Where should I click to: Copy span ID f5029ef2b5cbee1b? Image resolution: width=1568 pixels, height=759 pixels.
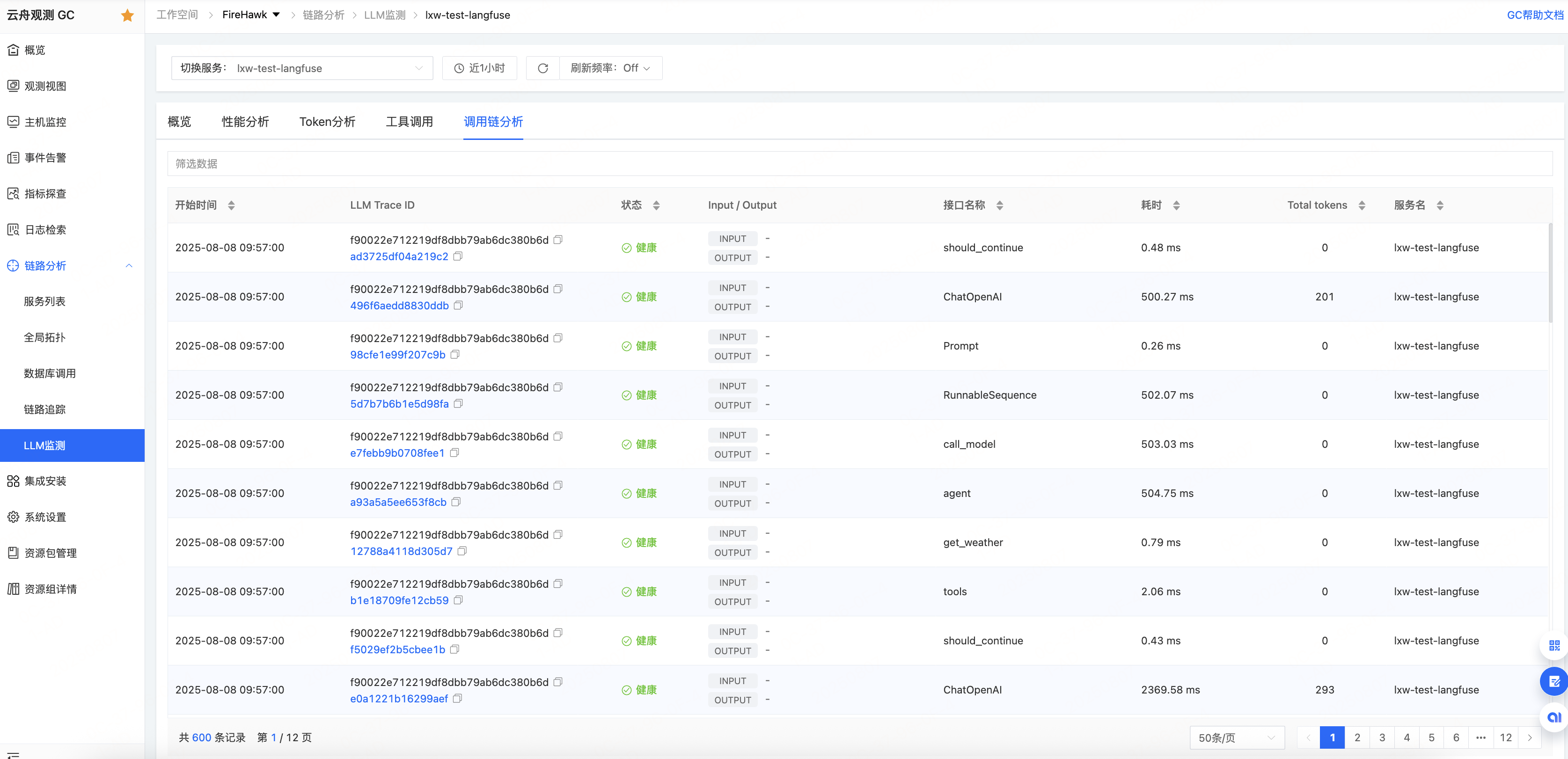pyautogui.click(x=454, y=650)
